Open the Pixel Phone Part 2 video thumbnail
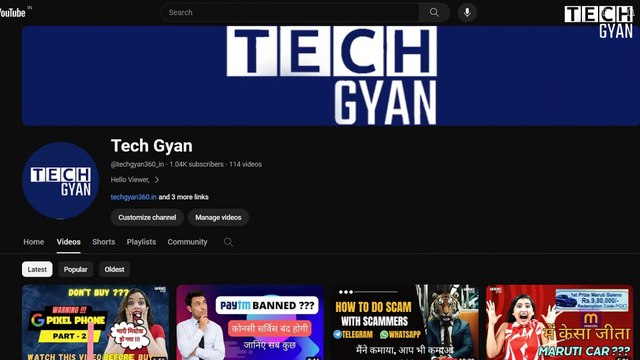The height and width of the screenshot is (360, 640). pos(96,322)
